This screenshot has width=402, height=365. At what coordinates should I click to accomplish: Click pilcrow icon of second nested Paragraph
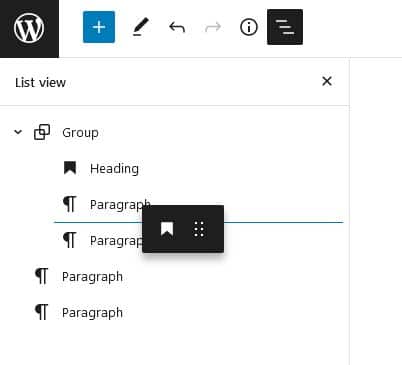click(x=70, y=240)
